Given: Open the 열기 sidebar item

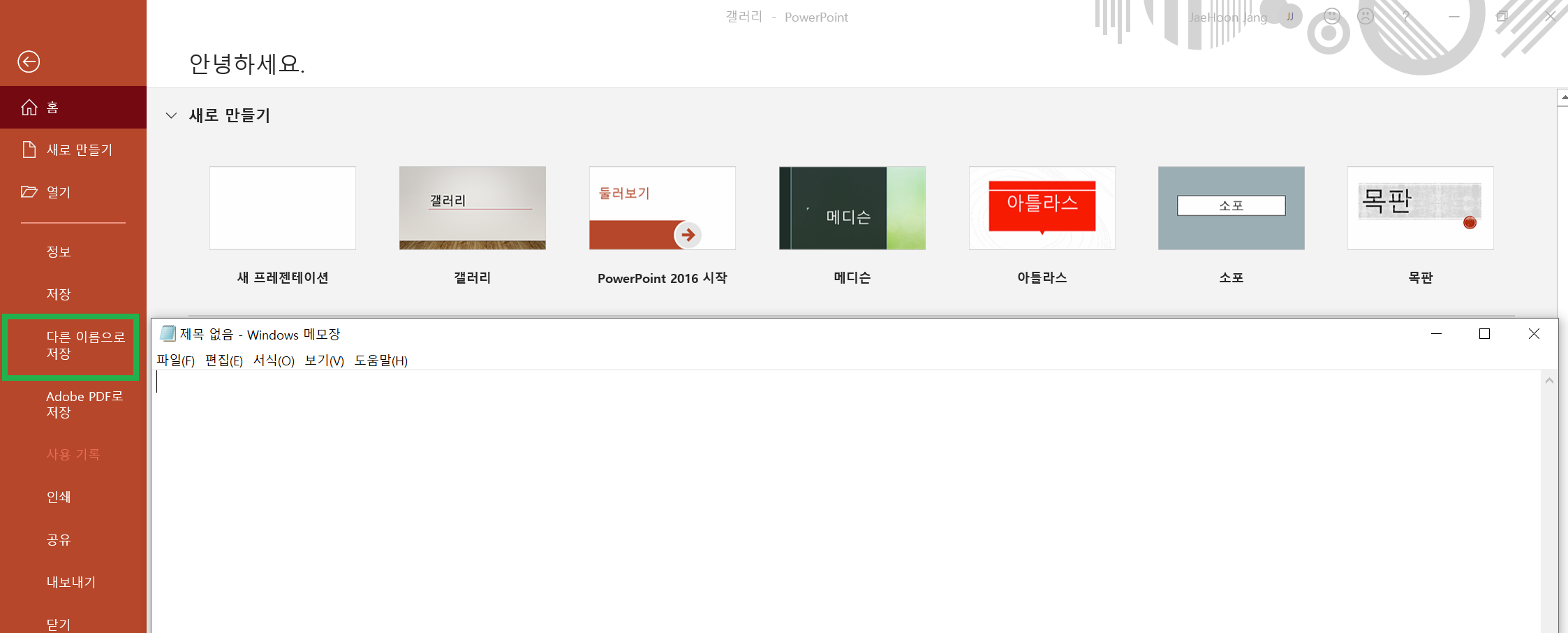Looking at the screenshot, I should (x=73, y=192).
